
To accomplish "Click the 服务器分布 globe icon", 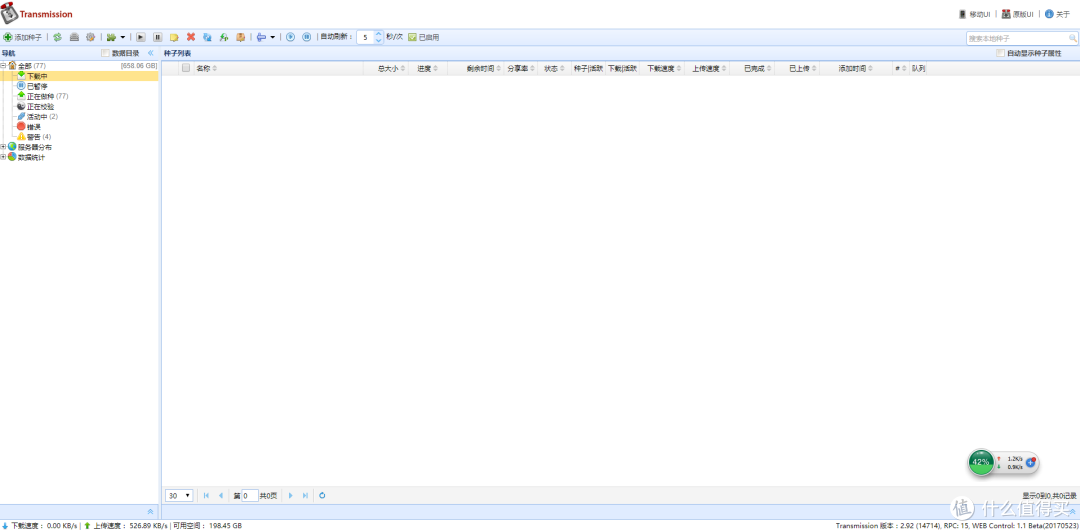I will (x=12, y=147).
